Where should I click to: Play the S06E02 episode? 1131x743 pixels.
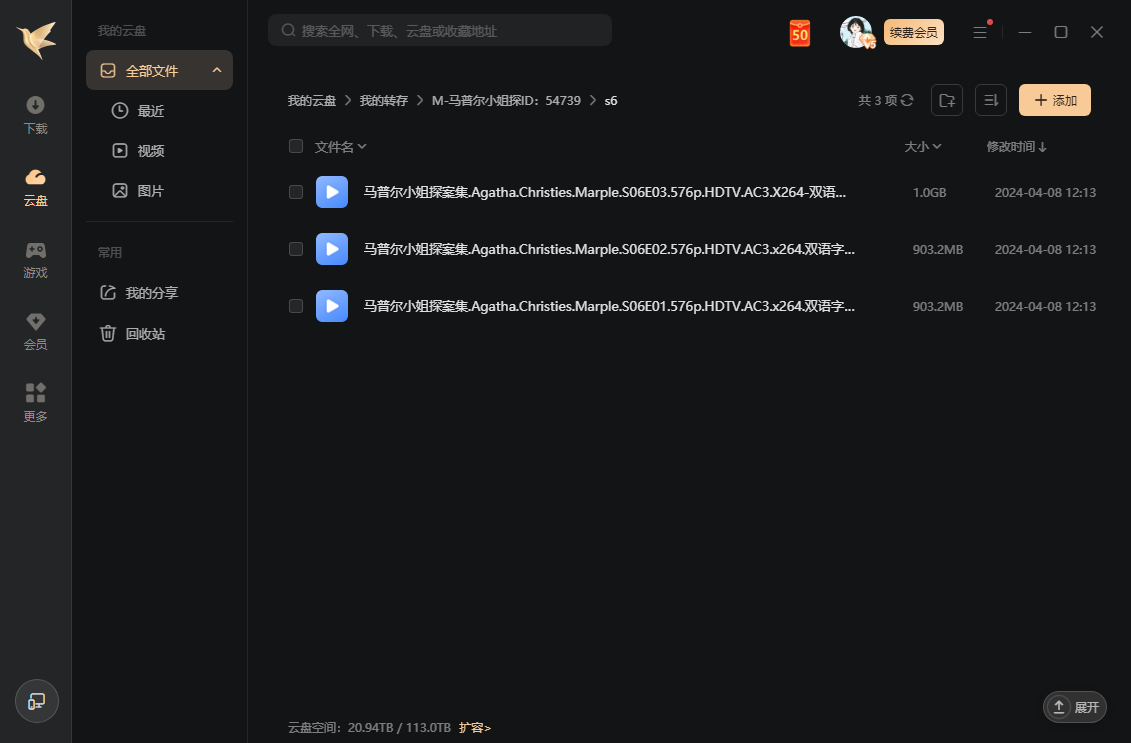tap(332, 249)
